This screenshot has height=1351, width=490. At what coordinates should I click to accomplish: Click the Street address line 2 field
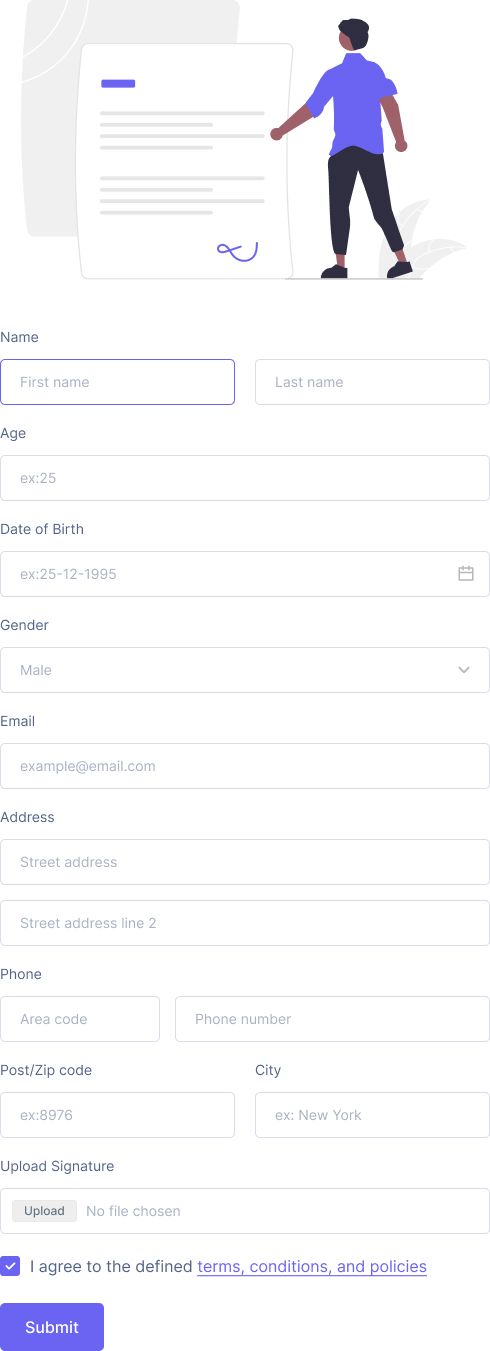coord(245,923)
